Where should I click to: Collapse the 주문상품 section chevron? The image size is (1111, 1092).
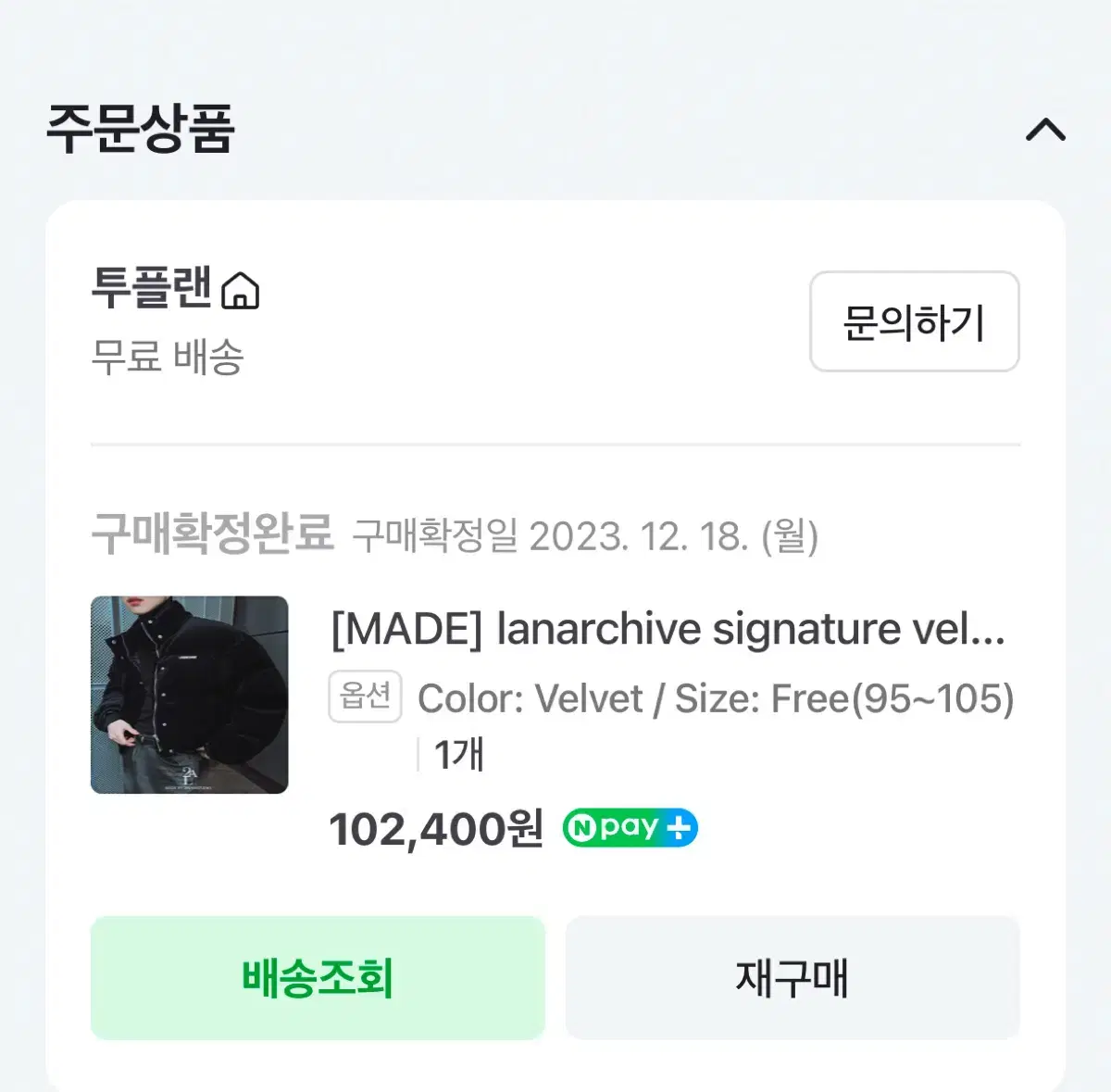1045,130
